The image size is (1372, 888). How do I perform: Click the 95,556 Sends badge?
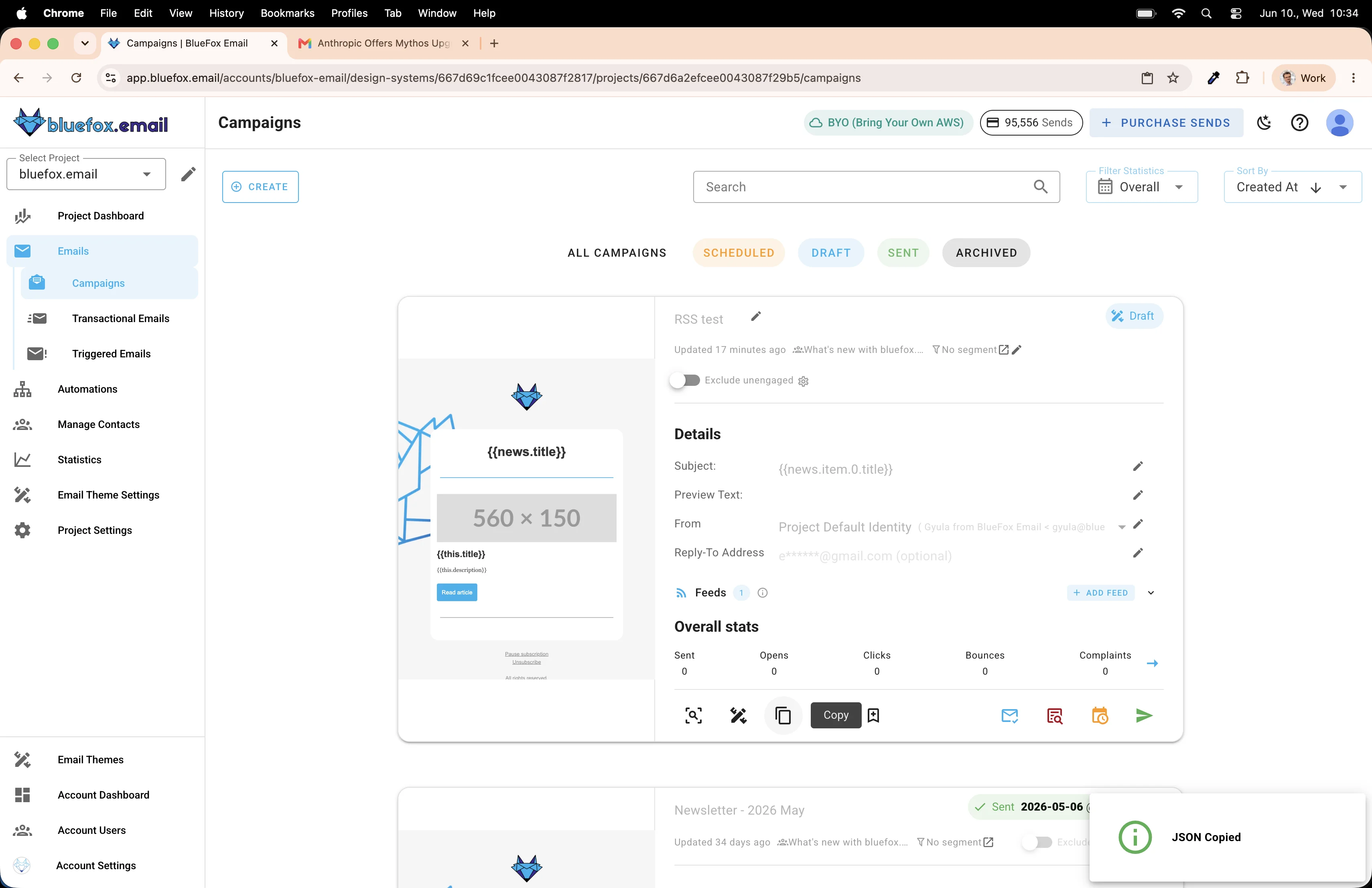[x=1031, y=123]
